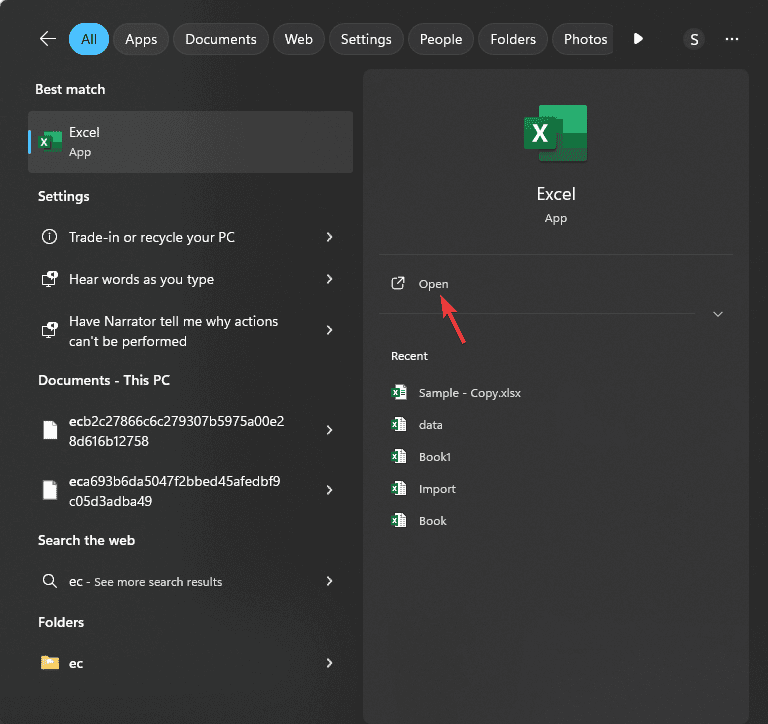Click the large Excel app icon
Screen dimensions: 768x724
[x=555, y=134]
